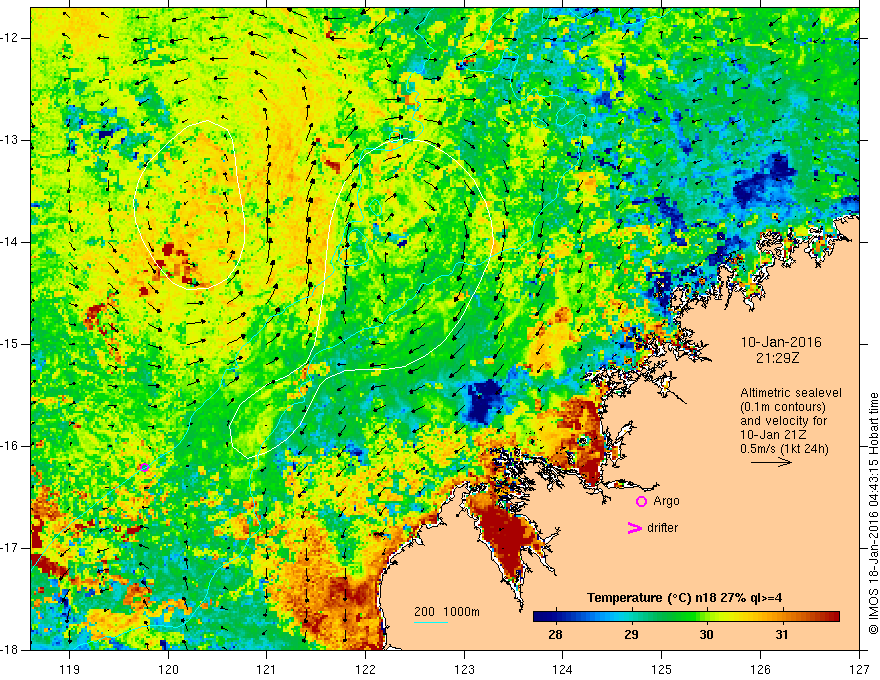Click the magenta drifter arrow symbol
880x680 pixels.
pos(635,528)
